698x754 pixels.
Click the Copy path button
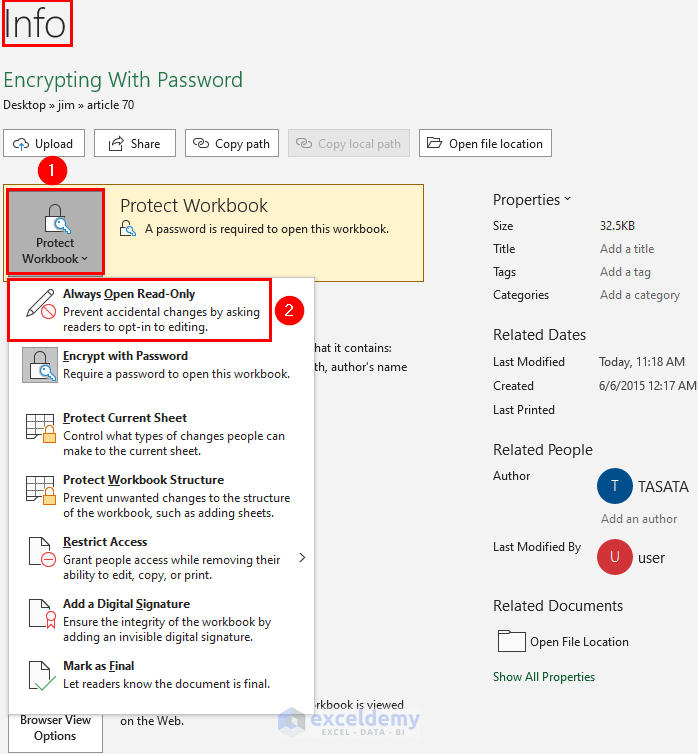(232, 143)
